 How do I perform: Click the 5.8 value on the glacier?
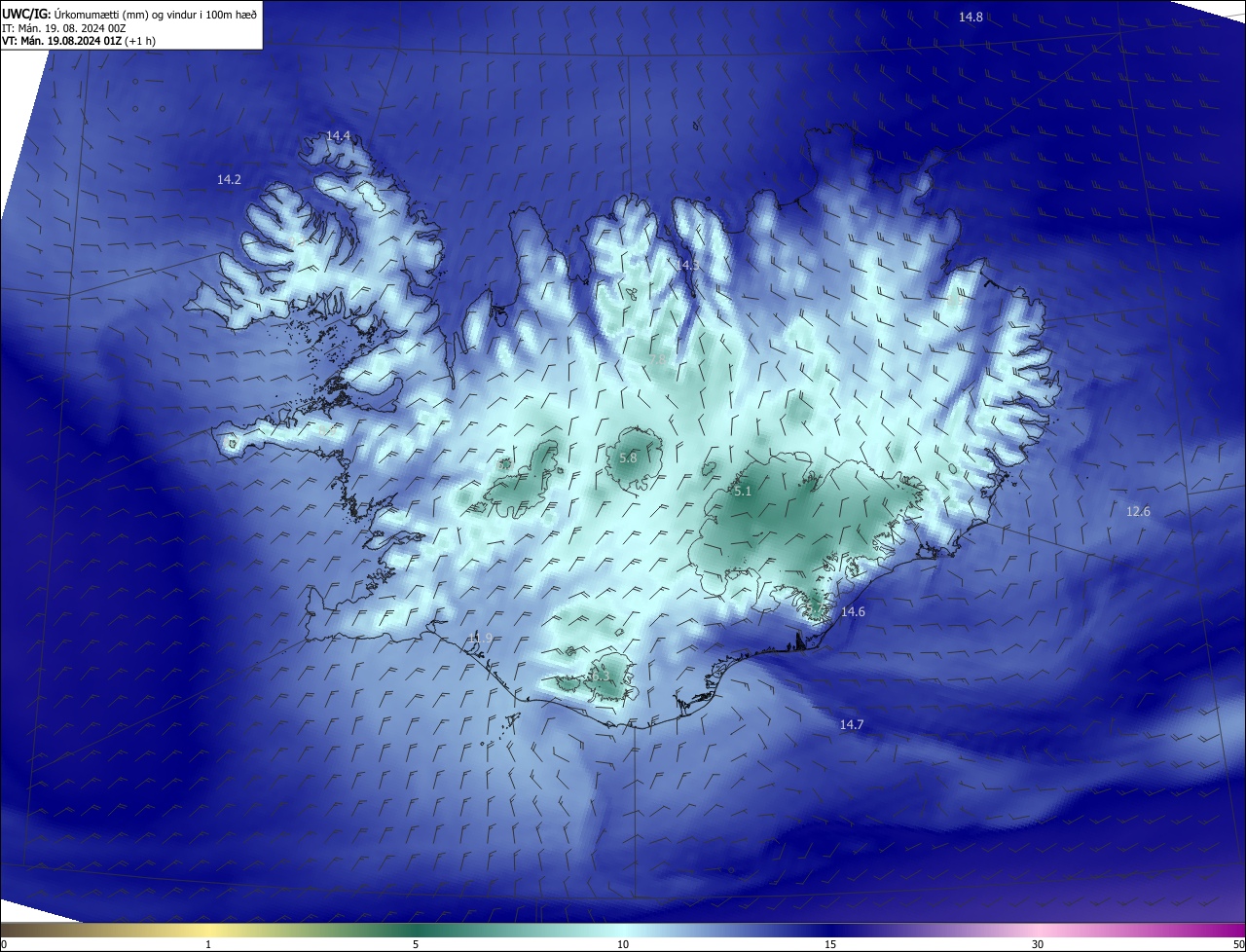click(x=628, y=458)
